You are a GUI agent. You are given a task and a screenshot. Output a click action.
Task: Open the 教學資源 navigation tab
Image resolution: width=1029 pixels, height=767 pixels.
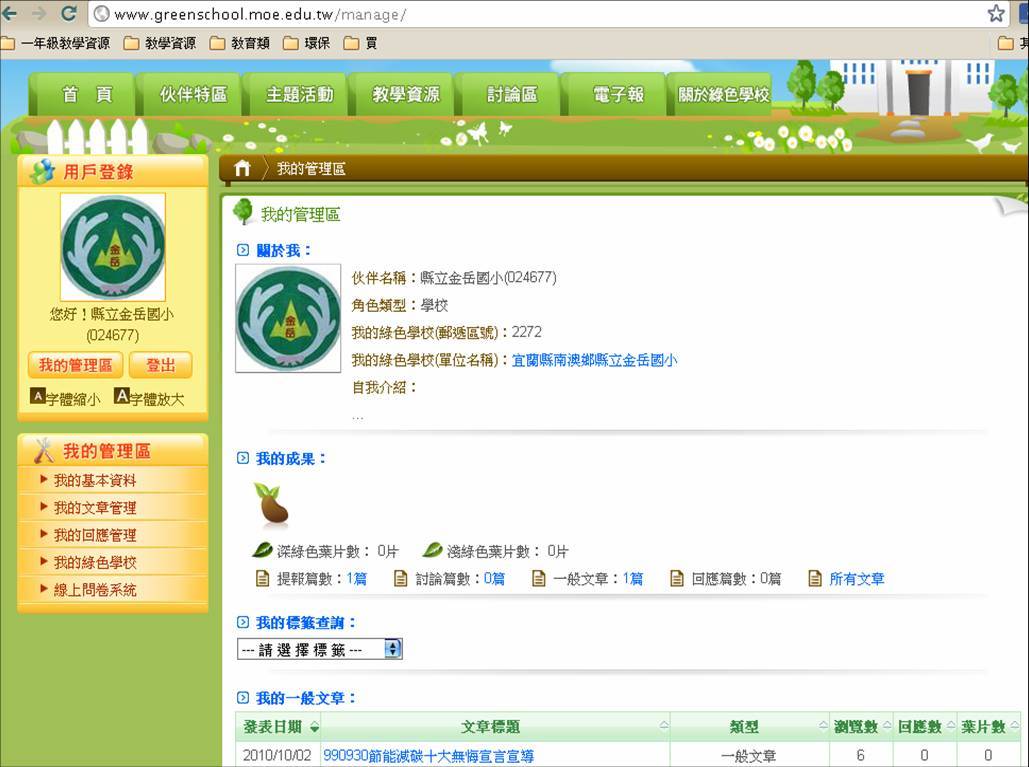pyautogui.click(x=405, y=95)
